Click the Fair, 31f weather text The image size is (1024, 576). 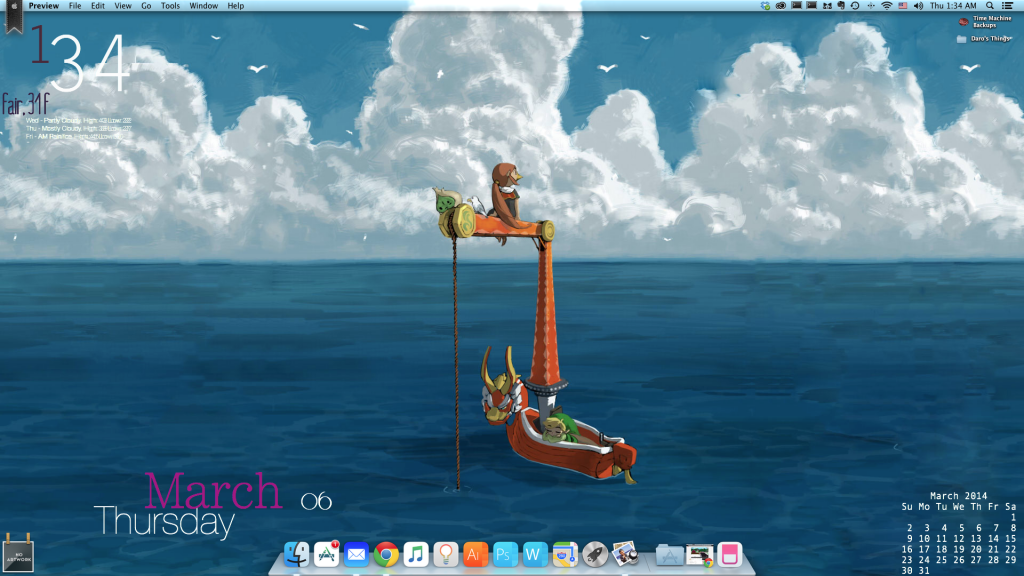click(x=25, y=104)
